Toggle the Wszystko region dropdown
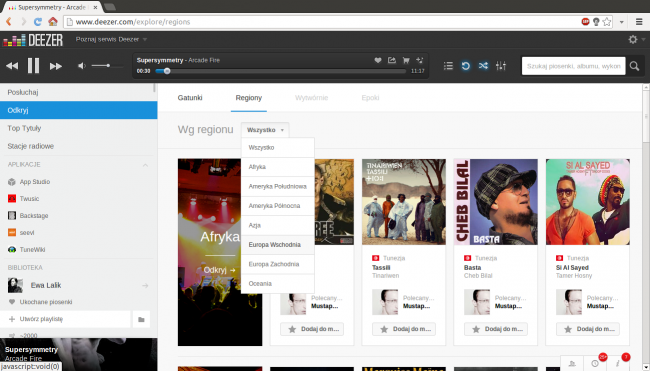The height and width of the screenshot is (371, 650). coord(265,130)
